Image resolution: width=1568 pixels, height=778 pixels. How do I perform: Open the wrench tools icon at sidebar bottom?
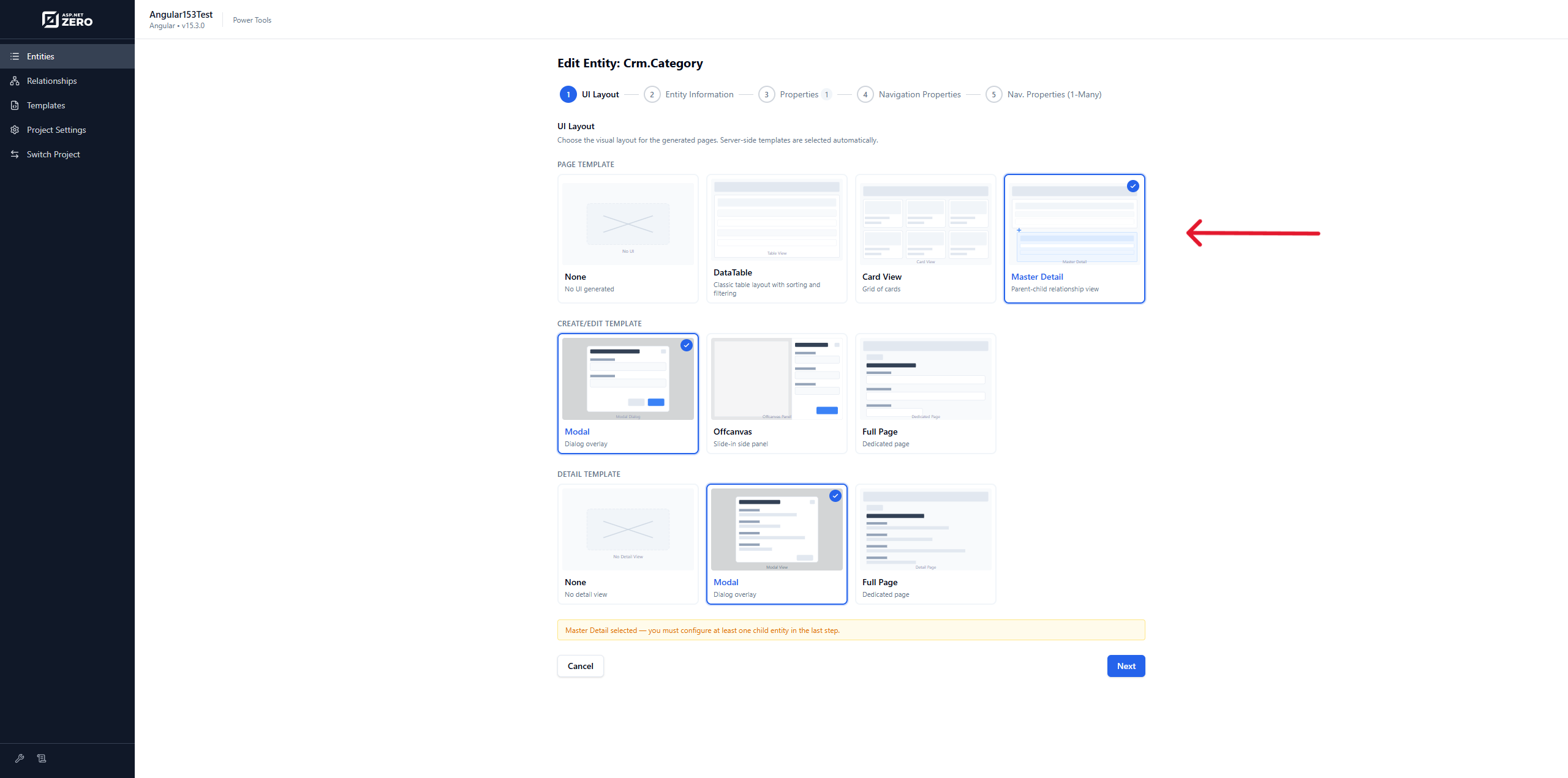[20, 758]
